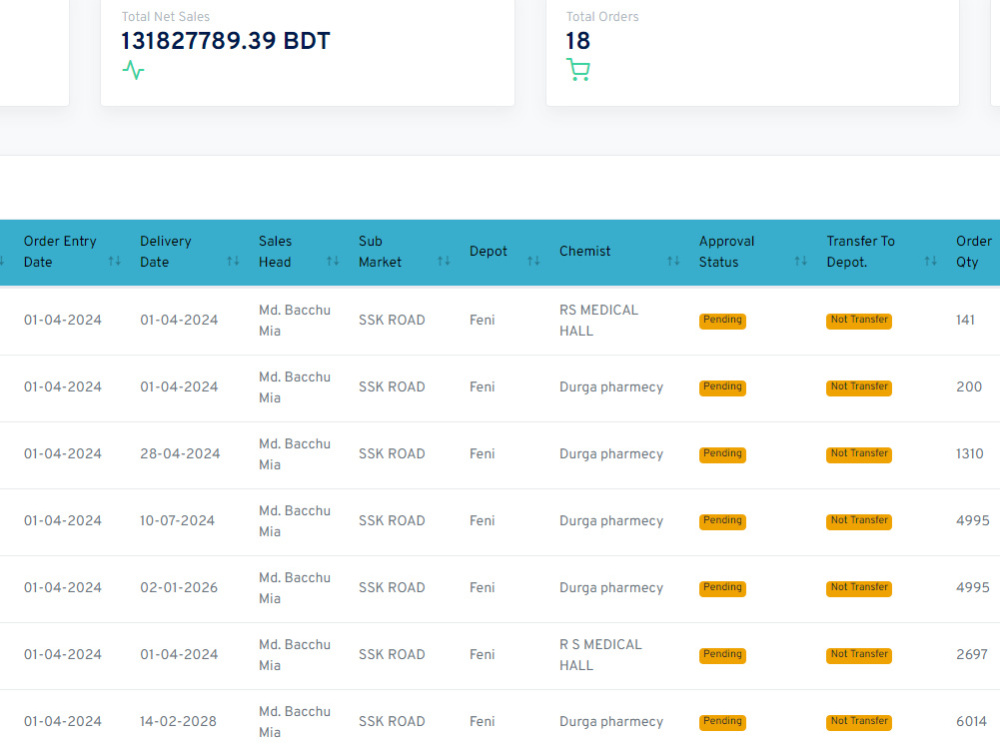Click order quantity 141 cell
The width and height of the screenshot is (1000, 750).
[x=965, y=320]
